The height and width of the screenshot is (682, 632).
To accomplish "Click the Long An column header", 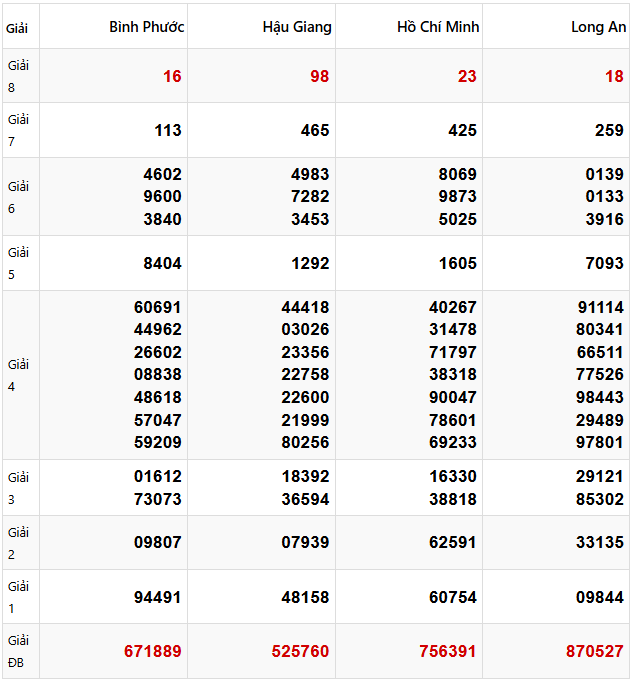I will [x=598, y=27].
